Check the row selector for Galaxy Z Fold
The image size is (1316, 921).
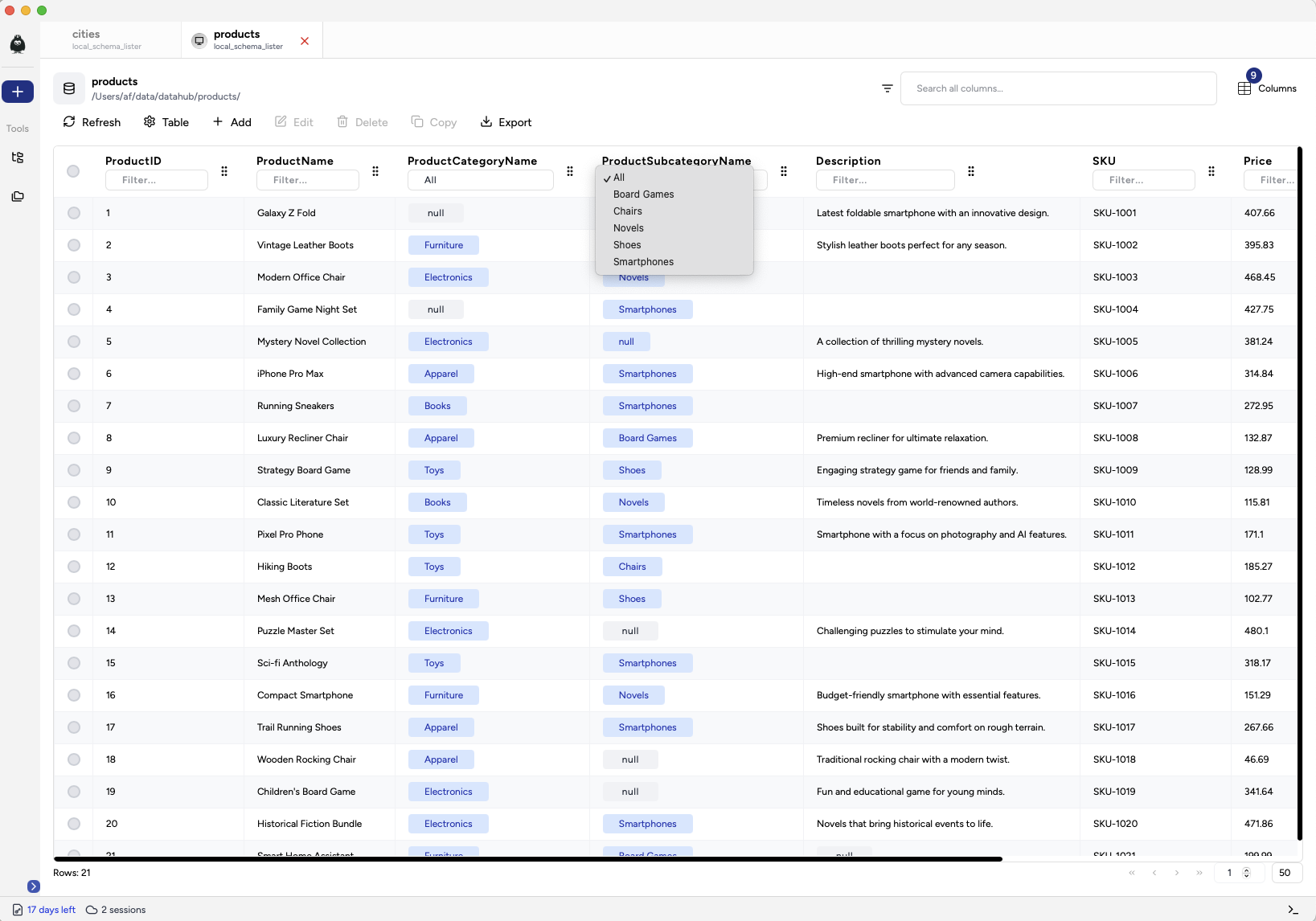point(74,213)
